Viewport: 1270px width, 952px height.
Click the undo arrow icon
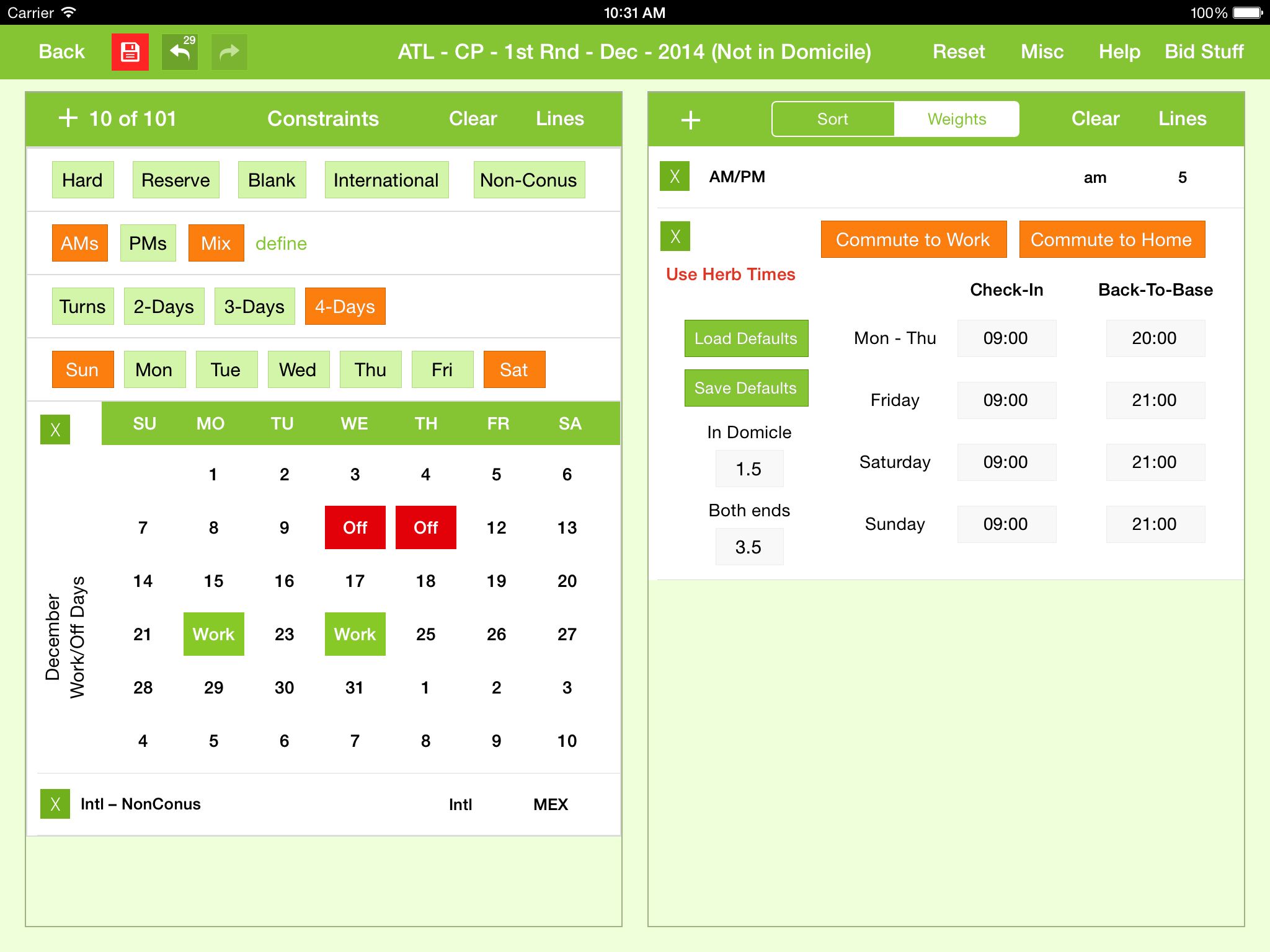click(180, 52)
